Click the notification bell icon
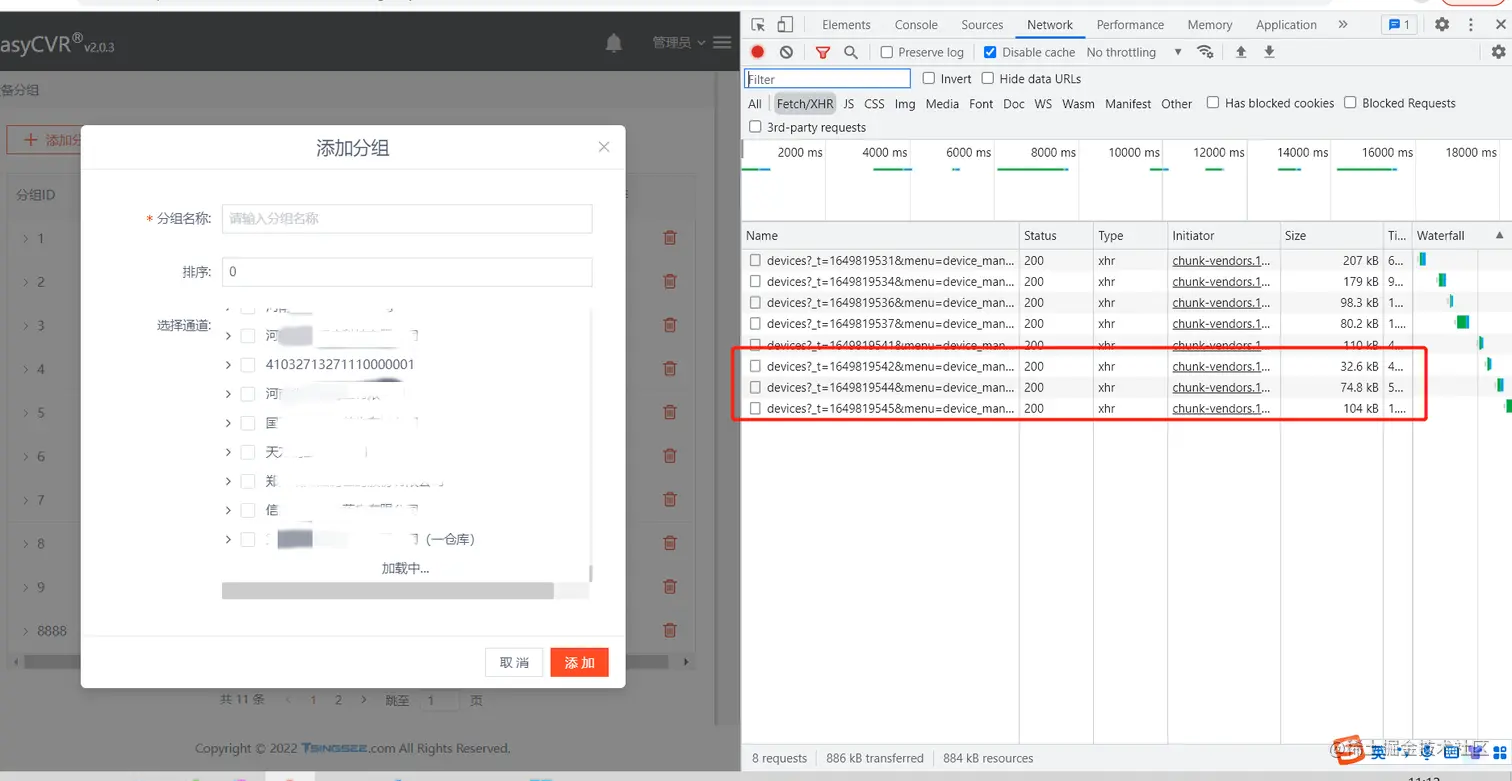The height and width of the screenshot is (781, 1512). [614, 43]
